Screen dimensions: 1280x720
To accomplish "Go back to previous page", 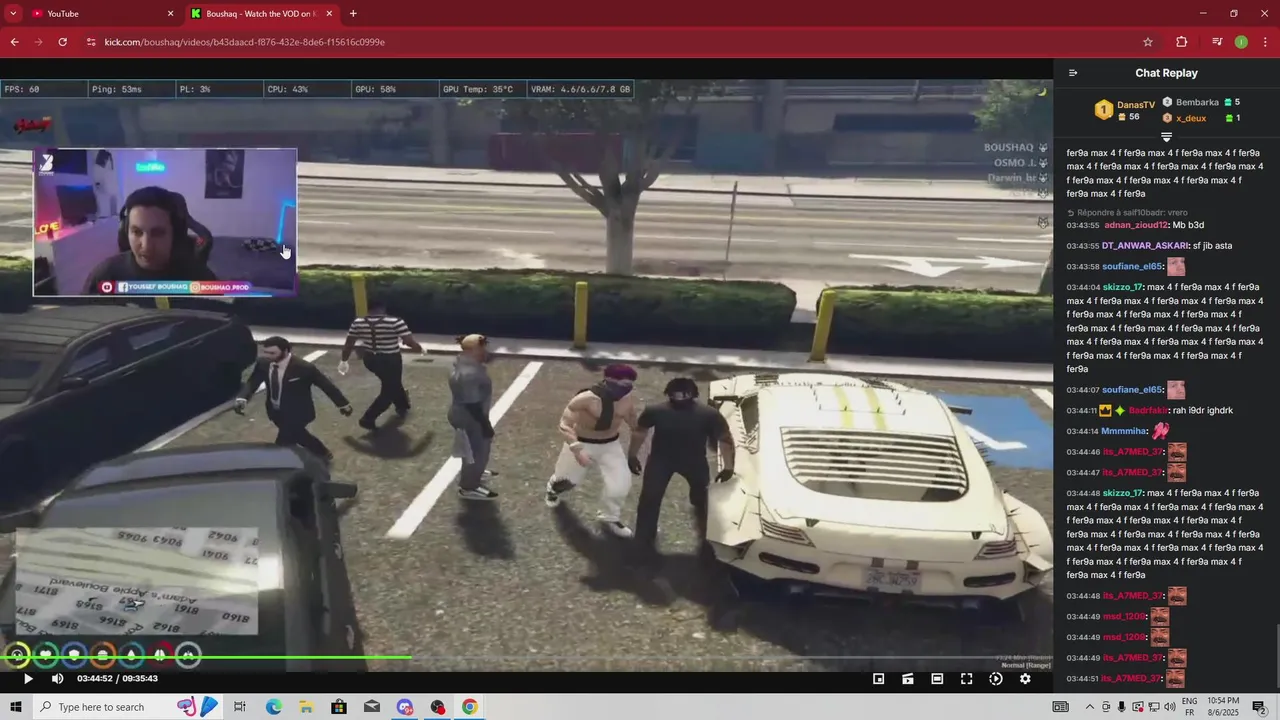I will [14, 42].
